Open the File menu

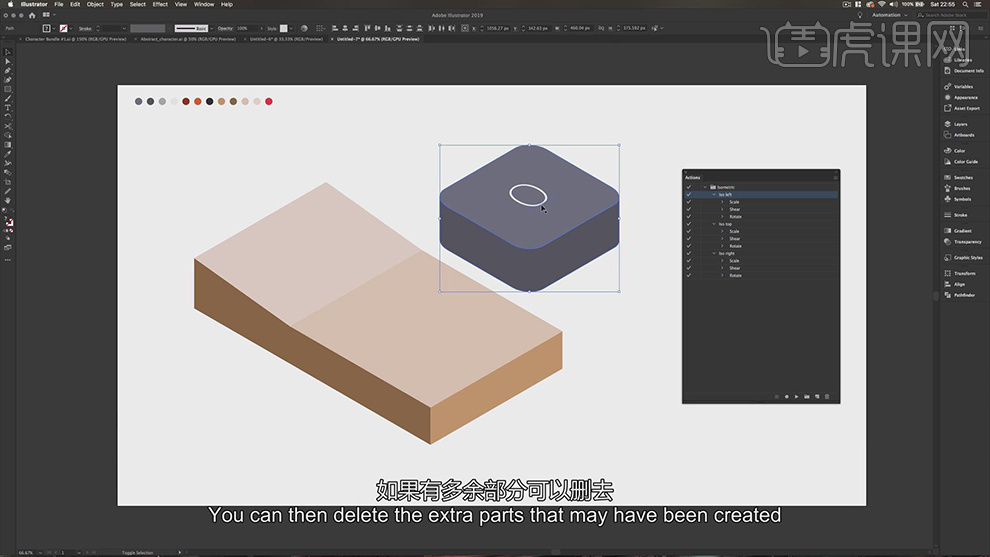coord(59,4)
